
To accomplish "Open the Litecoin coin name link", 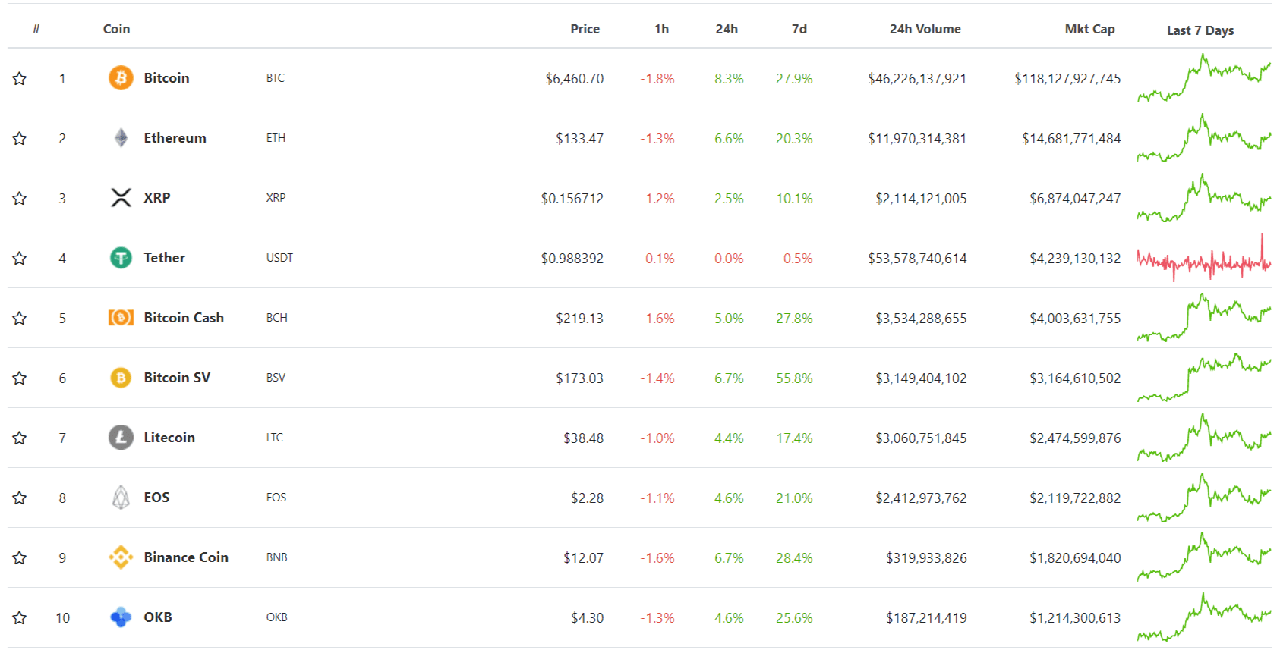I will (169, 437).
